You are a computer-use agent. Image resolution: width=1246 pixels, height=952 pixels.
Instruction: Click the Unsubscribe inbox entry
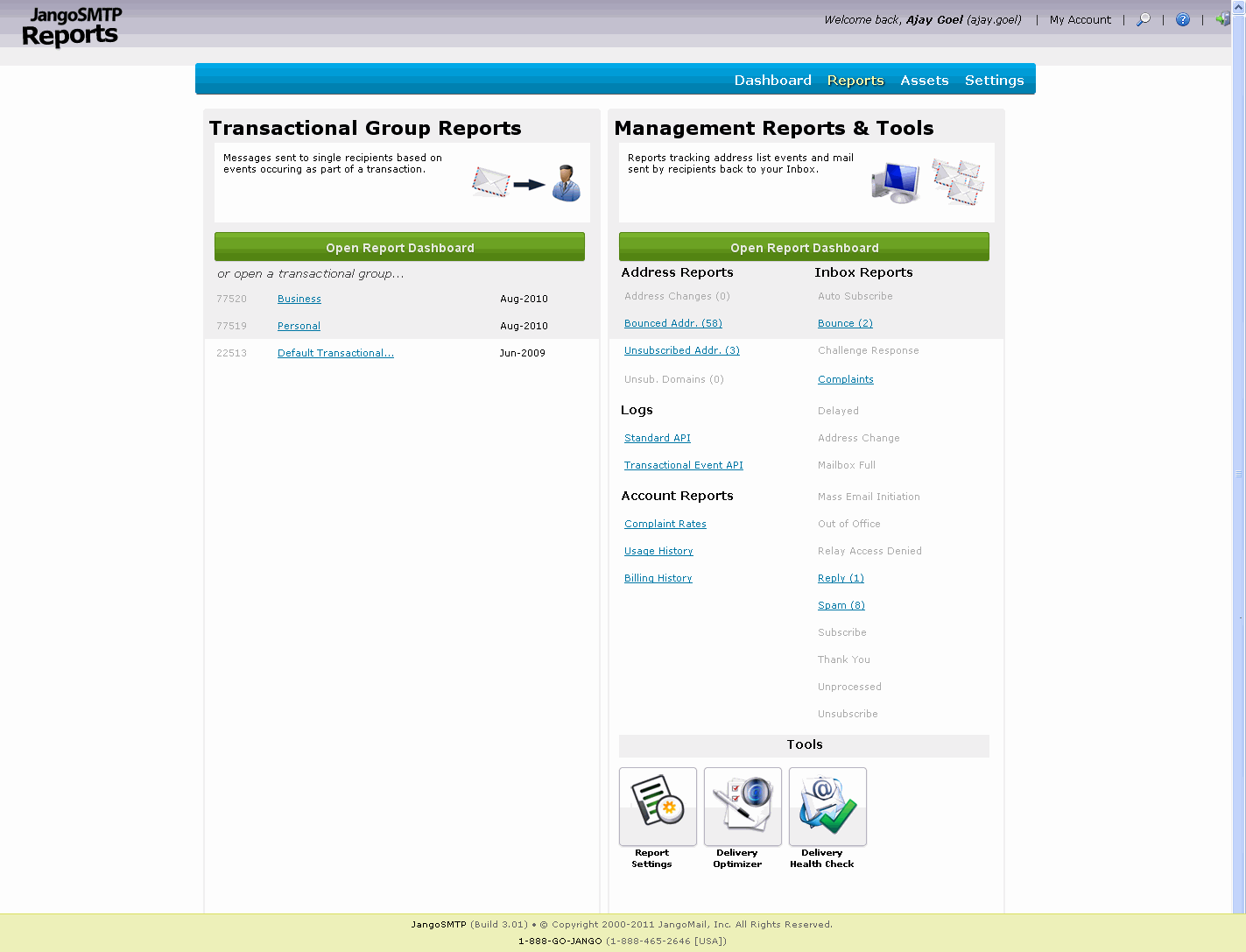point(848,714)
